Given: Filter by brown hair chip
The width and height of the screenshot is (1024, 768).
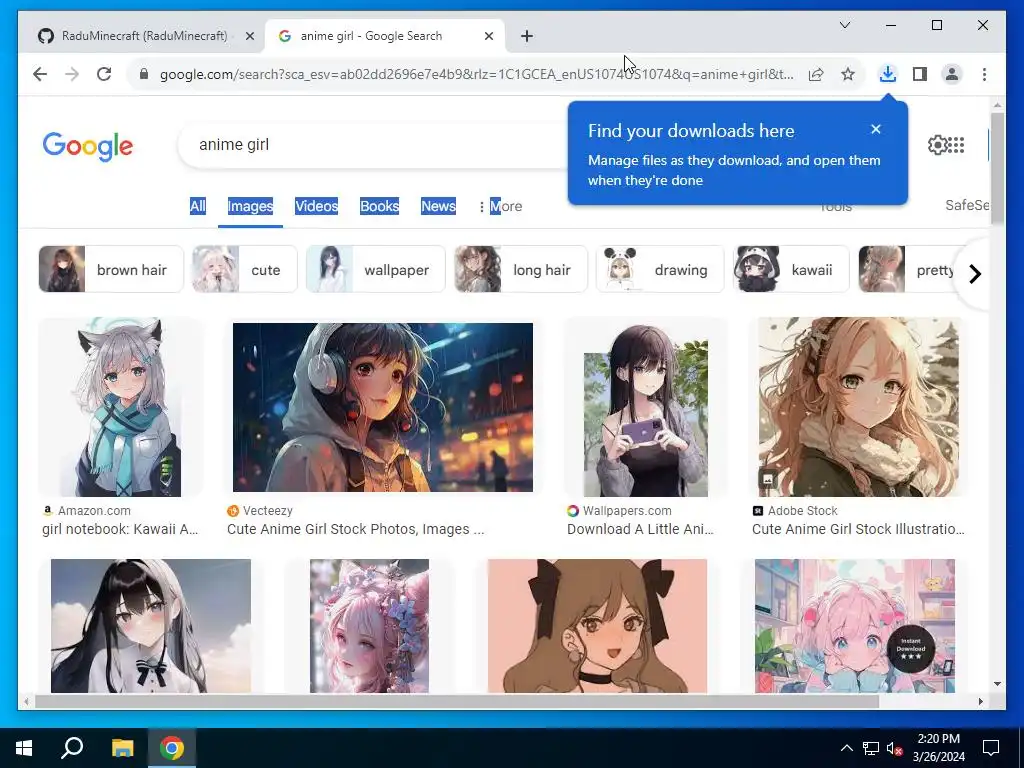Looking at the screenshot, I should [x=111, y=269].
